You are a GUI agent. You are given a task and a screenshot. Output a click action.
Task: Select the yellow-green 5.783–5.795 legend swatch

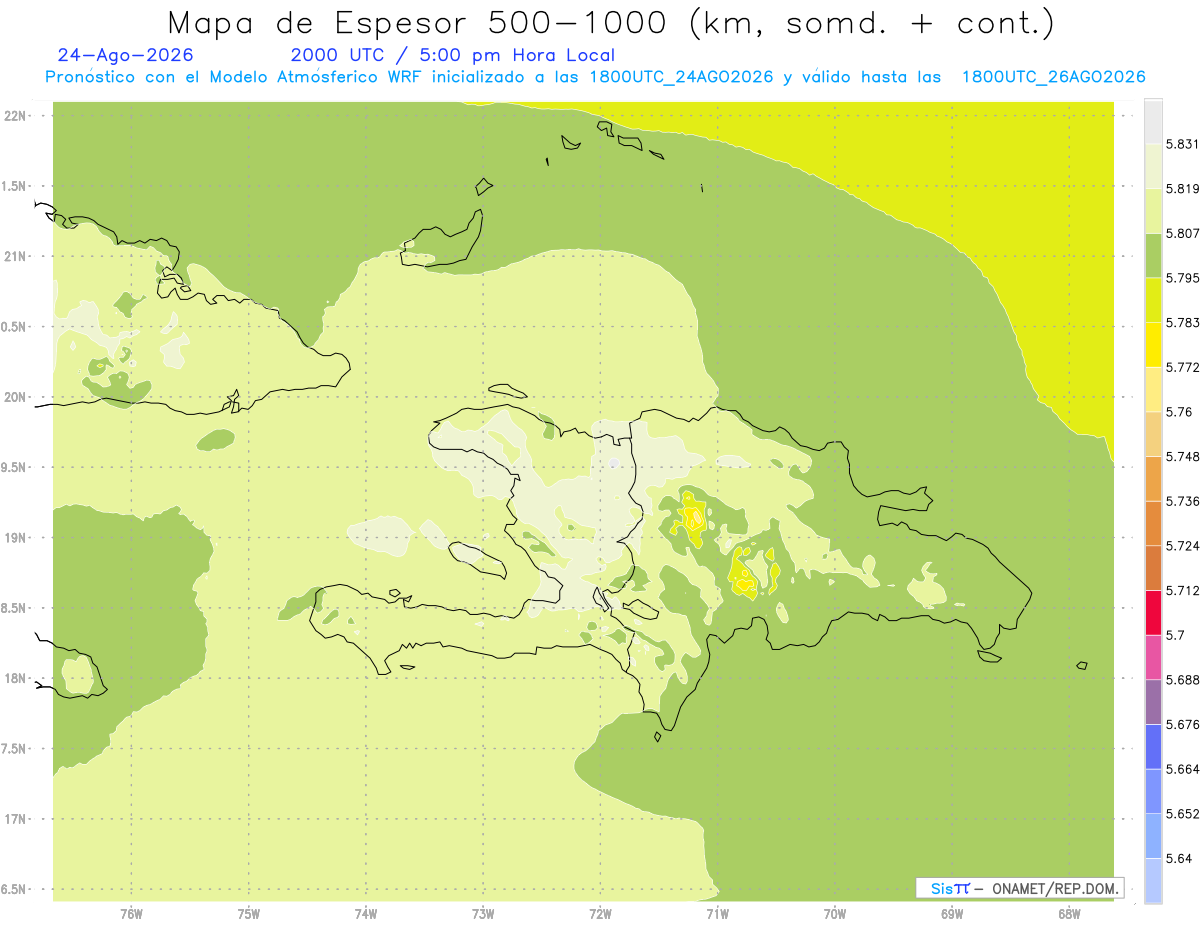[x=1153, y=301]
